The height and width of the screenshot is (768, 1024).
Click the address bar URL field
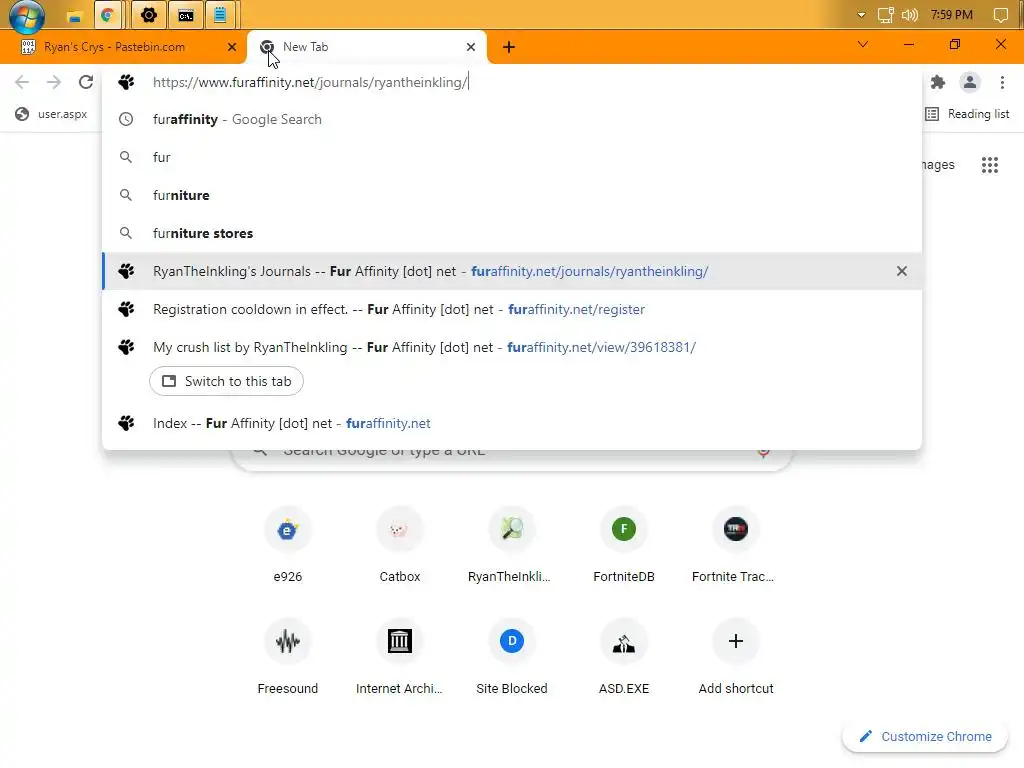click(512, 82)
